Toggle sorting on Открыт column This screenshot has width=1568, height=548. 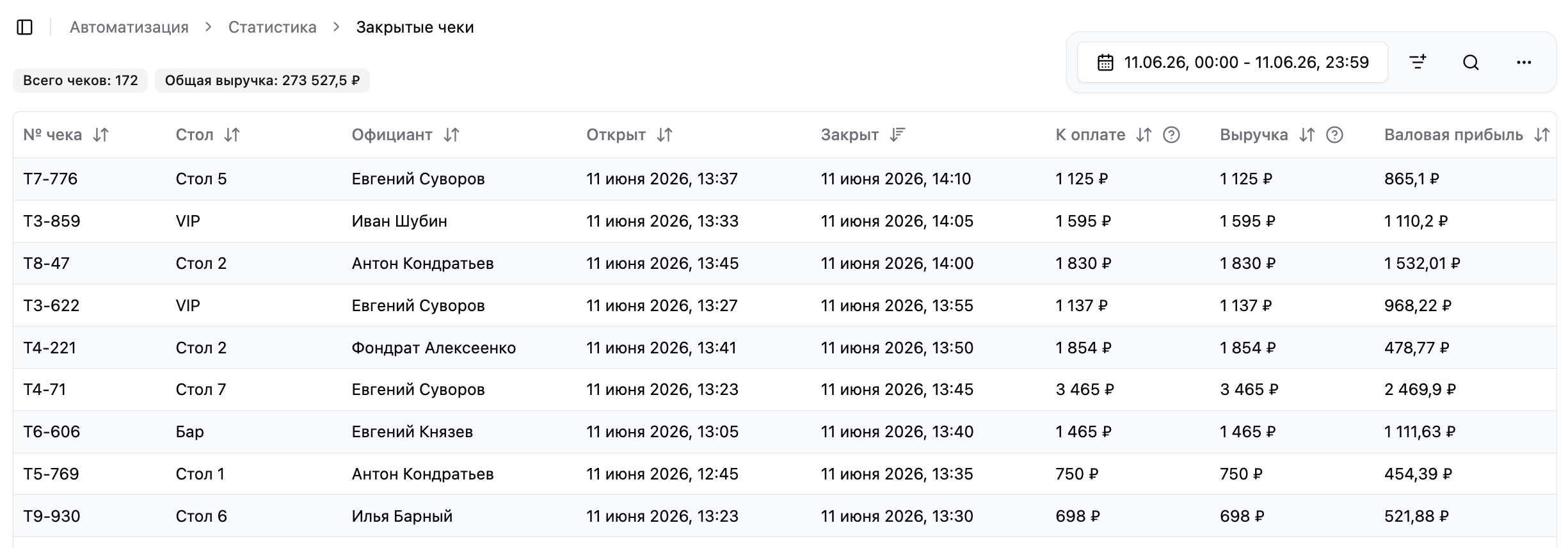click(664, 134)
